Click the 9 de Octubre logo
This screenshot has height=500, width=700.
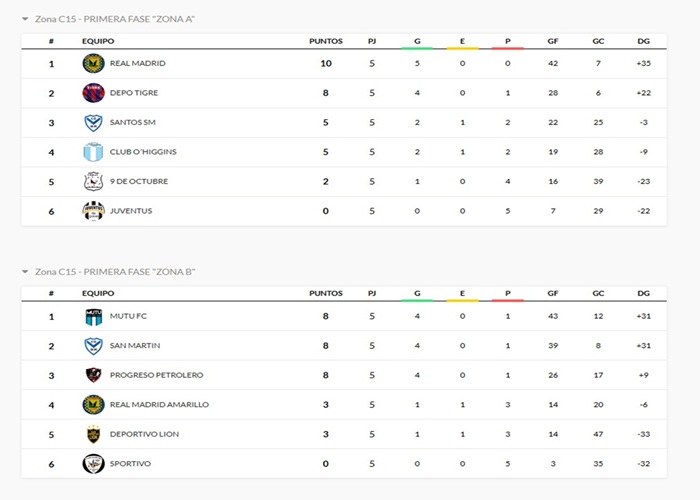click(x=93, y=181)
